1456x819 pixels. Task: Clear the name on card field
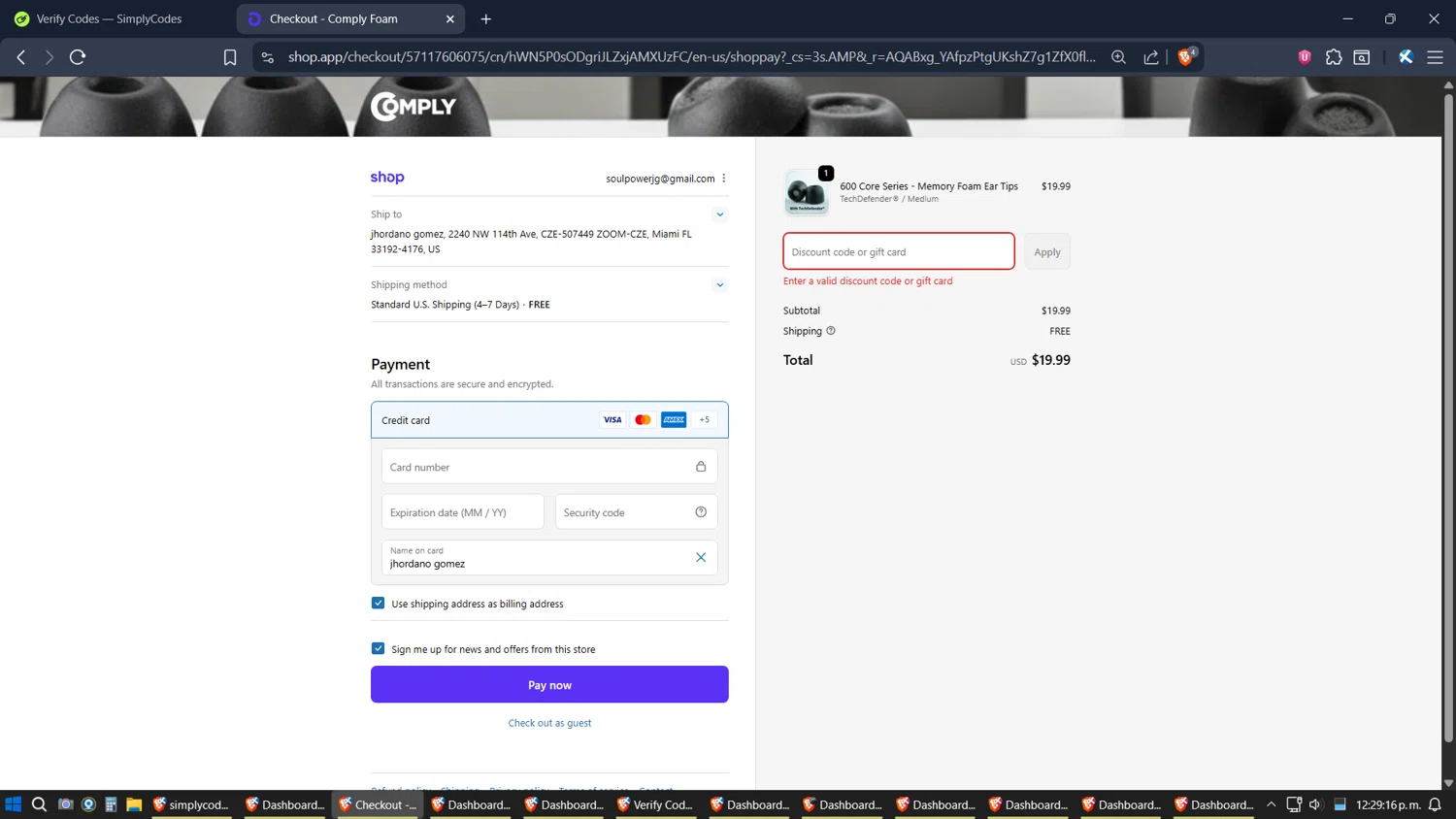[x=701, y=557]
